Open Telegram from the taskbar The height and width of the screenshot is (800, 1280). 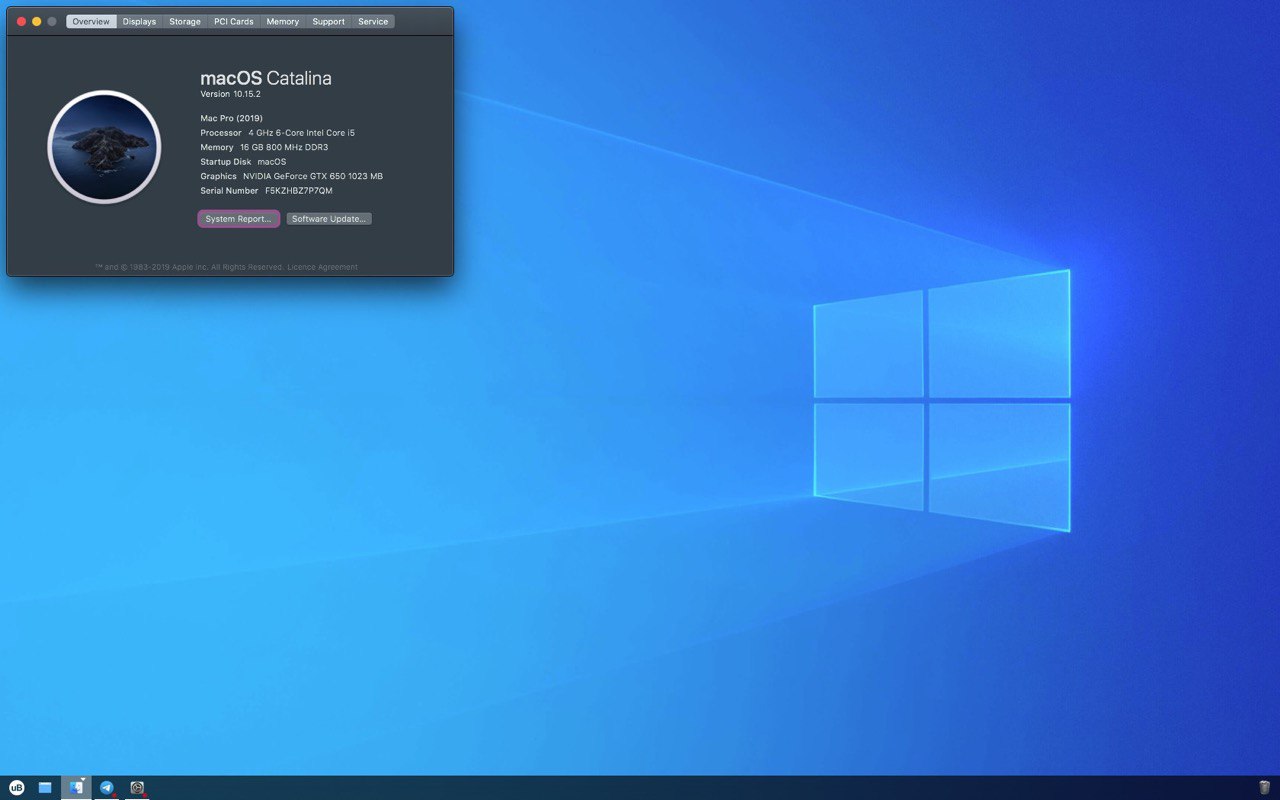pyautogui.click(x=106, y=787)
